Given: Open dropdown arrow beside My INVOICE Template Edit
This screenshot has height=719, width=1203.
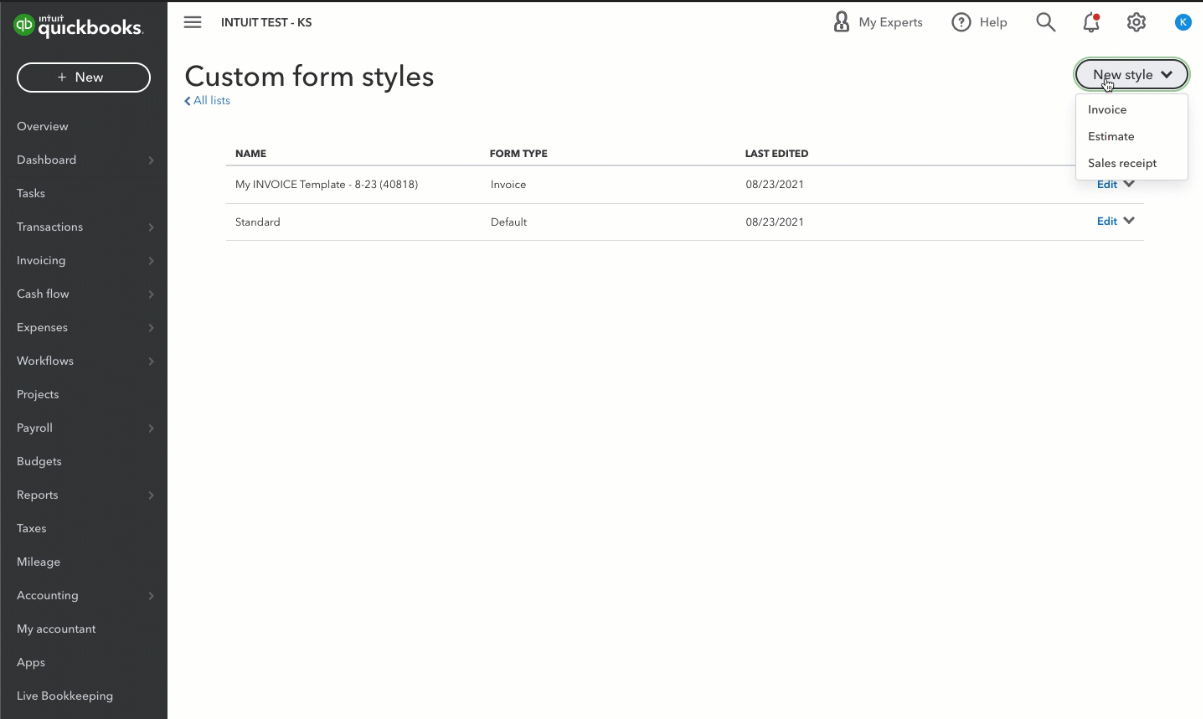Looking at the screenshot, I should point(1129,184).
